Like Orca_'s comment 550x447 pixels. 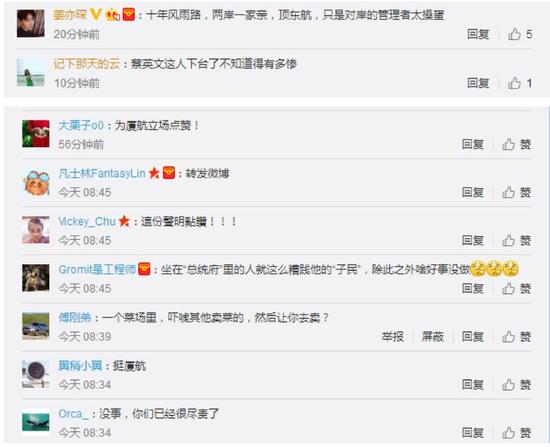pyautogui.click(x=516, y=433)
